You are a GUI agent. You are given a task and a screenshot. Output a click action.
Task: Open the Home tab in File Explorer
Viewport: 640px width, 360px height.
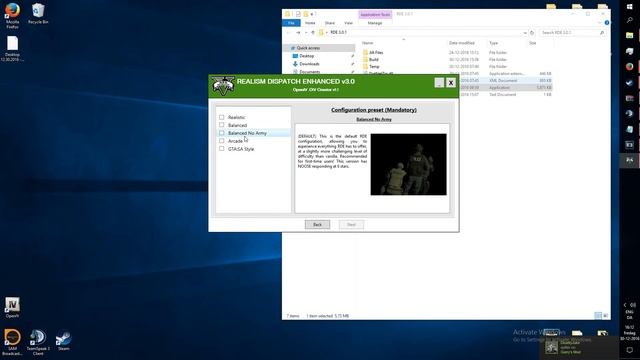click(310, 23)
